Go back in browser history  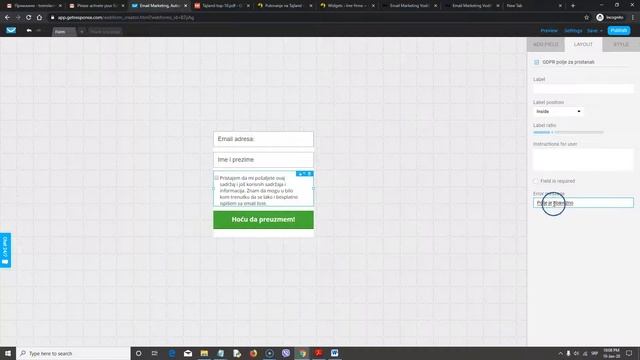tap(7, 18)
